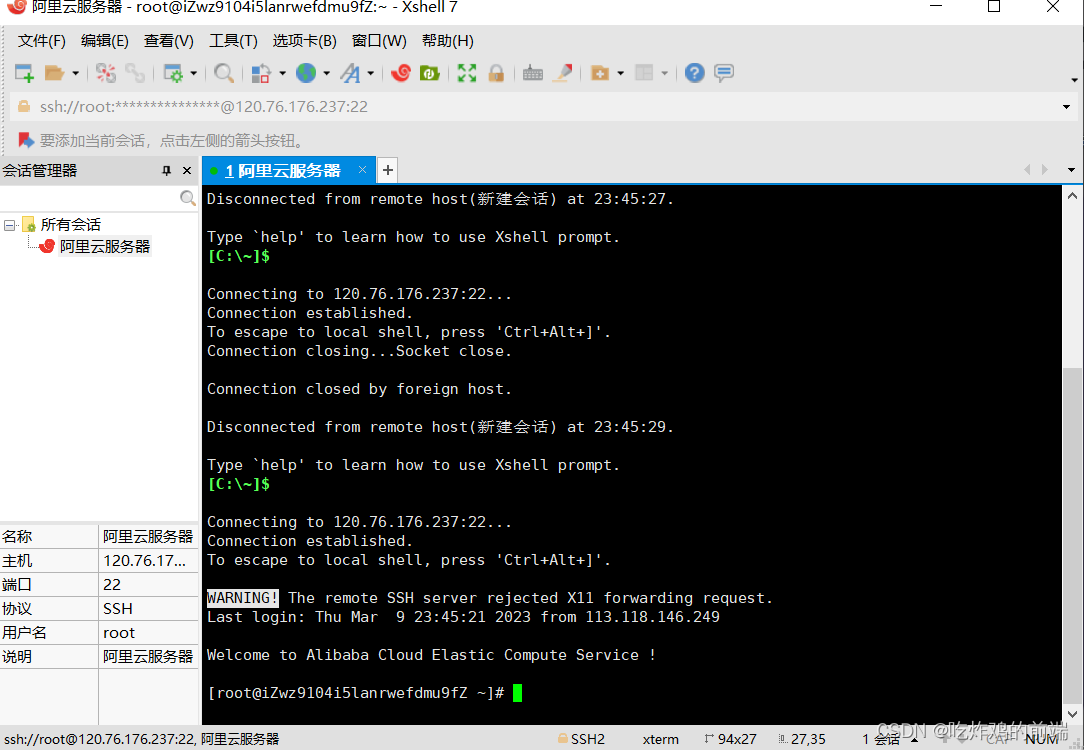The width and height of the screenshot is (1084, 750).
Task: Open the 文件(F) menu
Action: point(41,41)
